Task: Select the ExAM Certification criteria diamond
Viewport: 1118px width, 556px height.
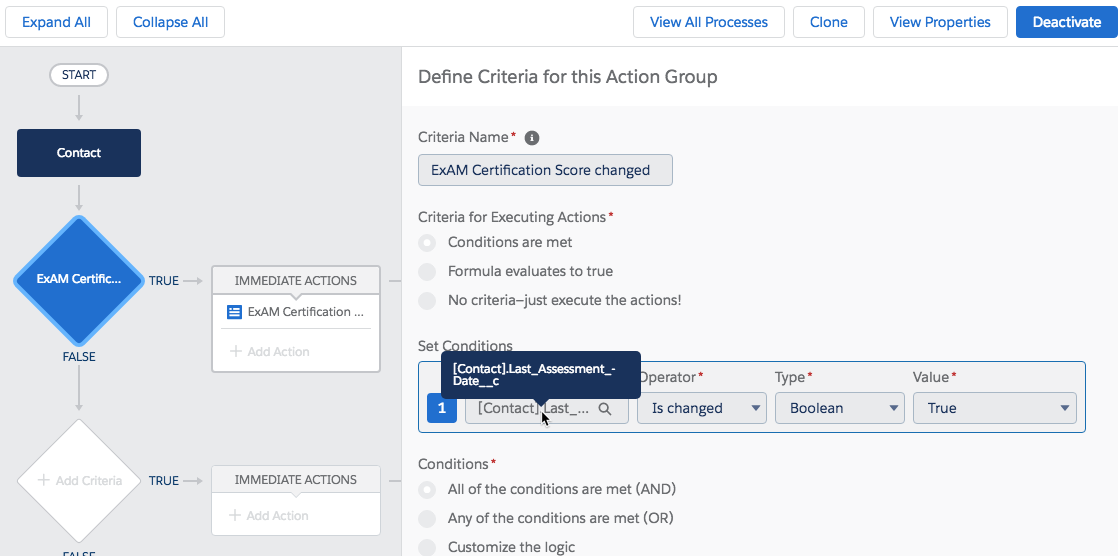Action: [x=79, y=280]
